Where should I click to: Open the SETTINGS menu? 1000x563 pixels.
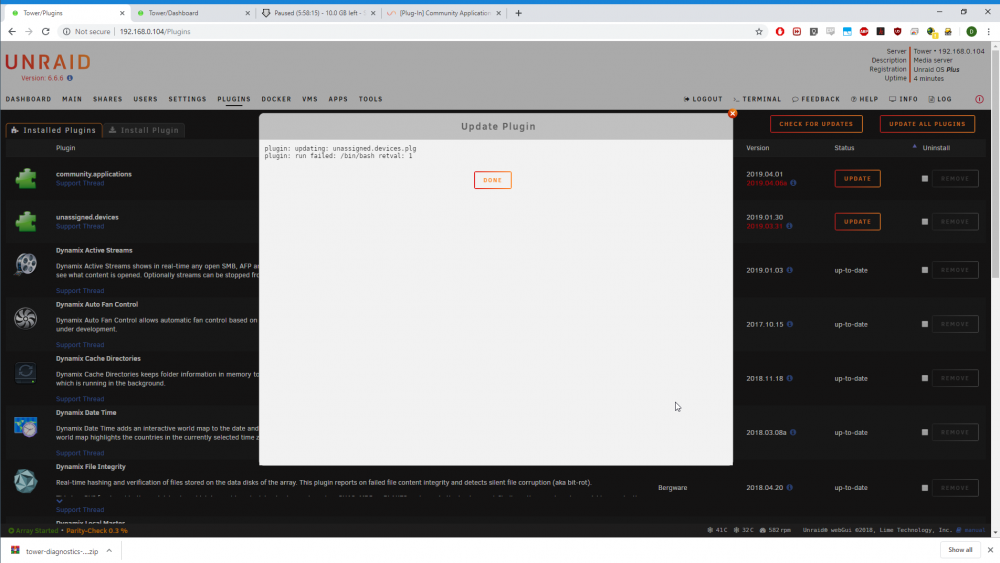pyautogui.click(x=188, y=99)
